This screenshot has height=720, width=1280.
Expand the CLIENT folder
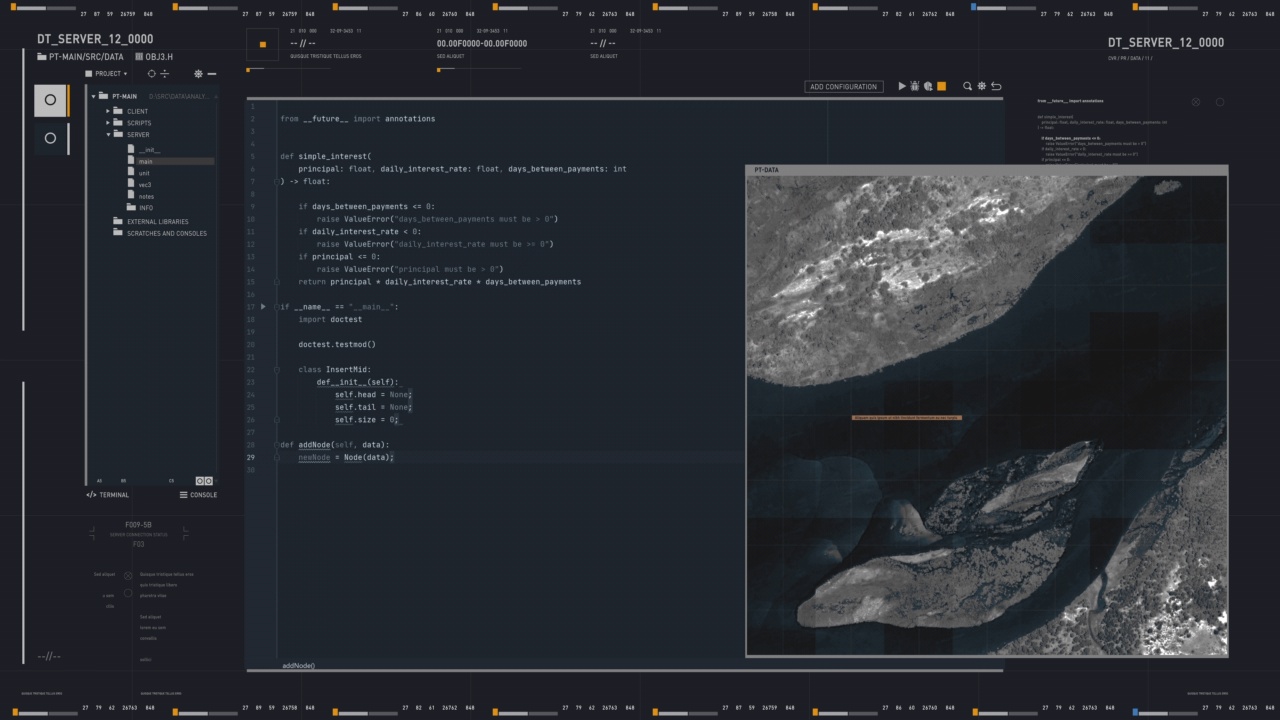108,111
